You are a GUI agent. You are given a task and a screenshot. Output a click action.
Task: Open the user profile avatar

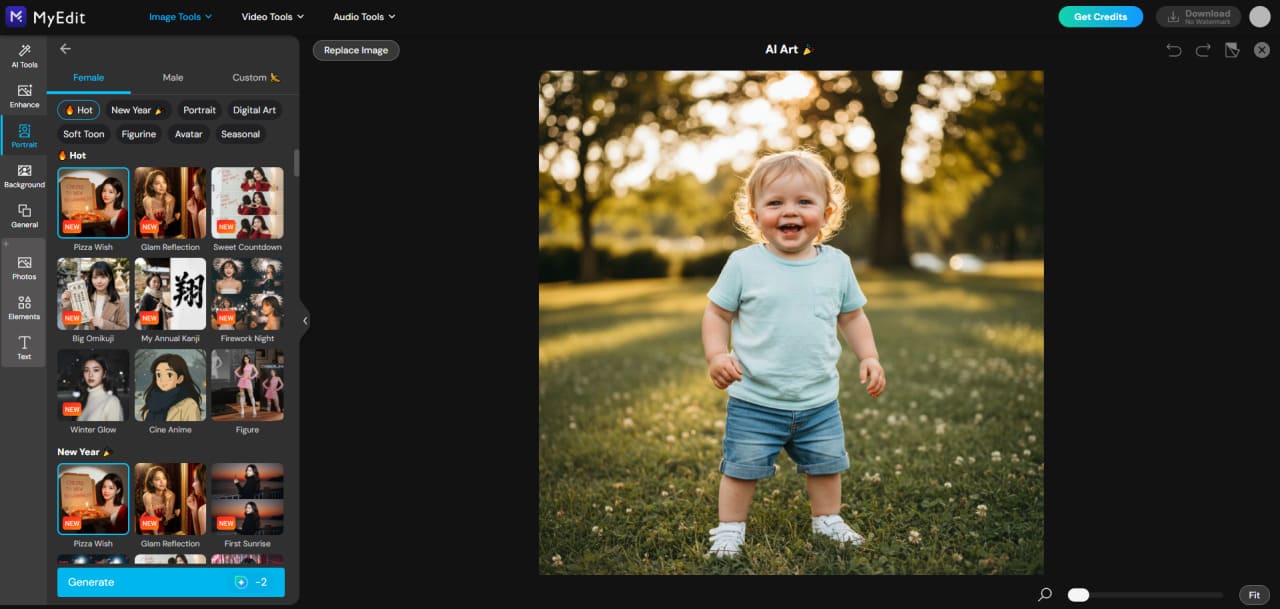click(1260, 16)
